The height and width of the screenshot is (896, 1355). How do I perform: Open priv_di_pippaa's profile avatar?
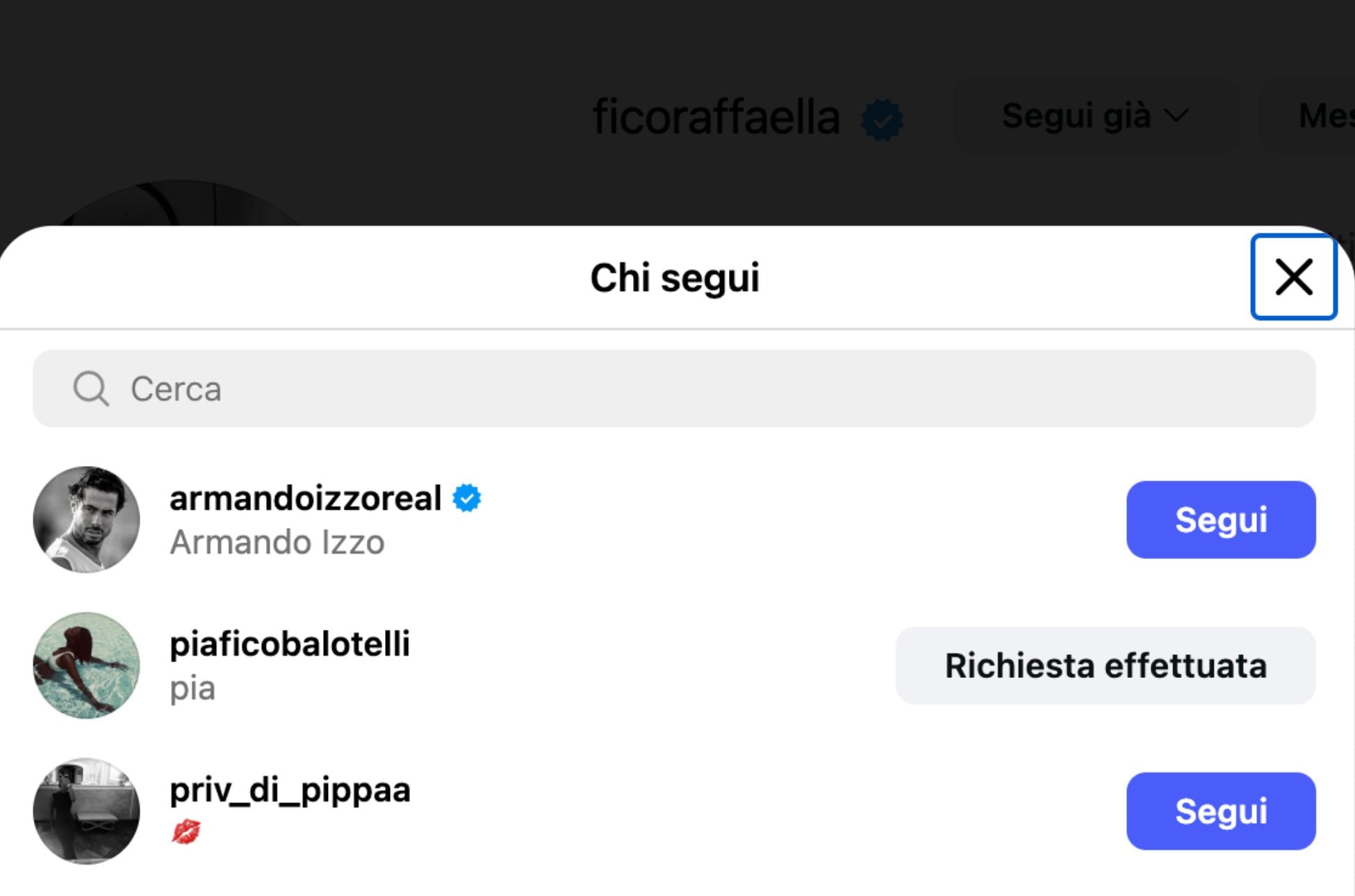[86, 811]
